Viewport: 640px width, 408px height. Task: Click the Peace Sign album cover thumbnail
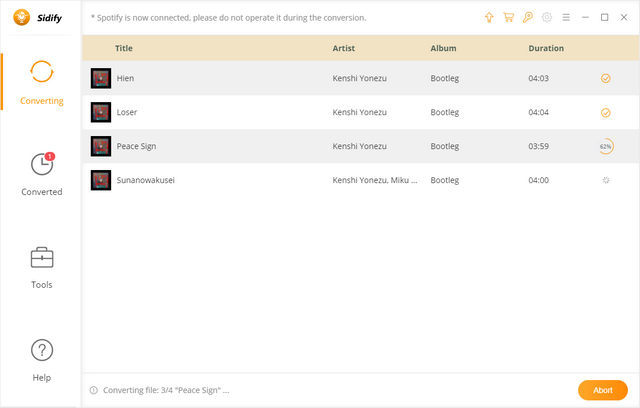click(101, 146)
